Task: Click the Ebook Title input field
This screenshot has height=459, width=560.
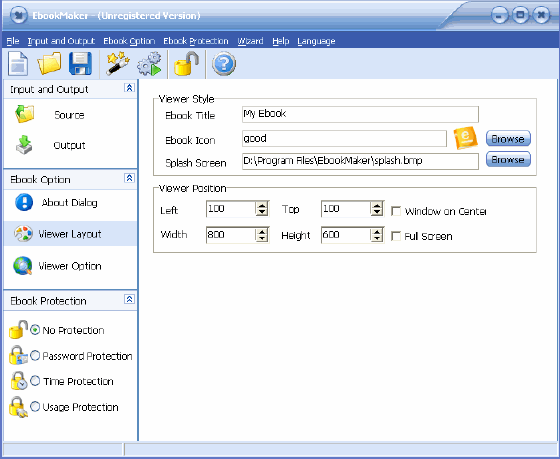Action: tap(360, 114)
